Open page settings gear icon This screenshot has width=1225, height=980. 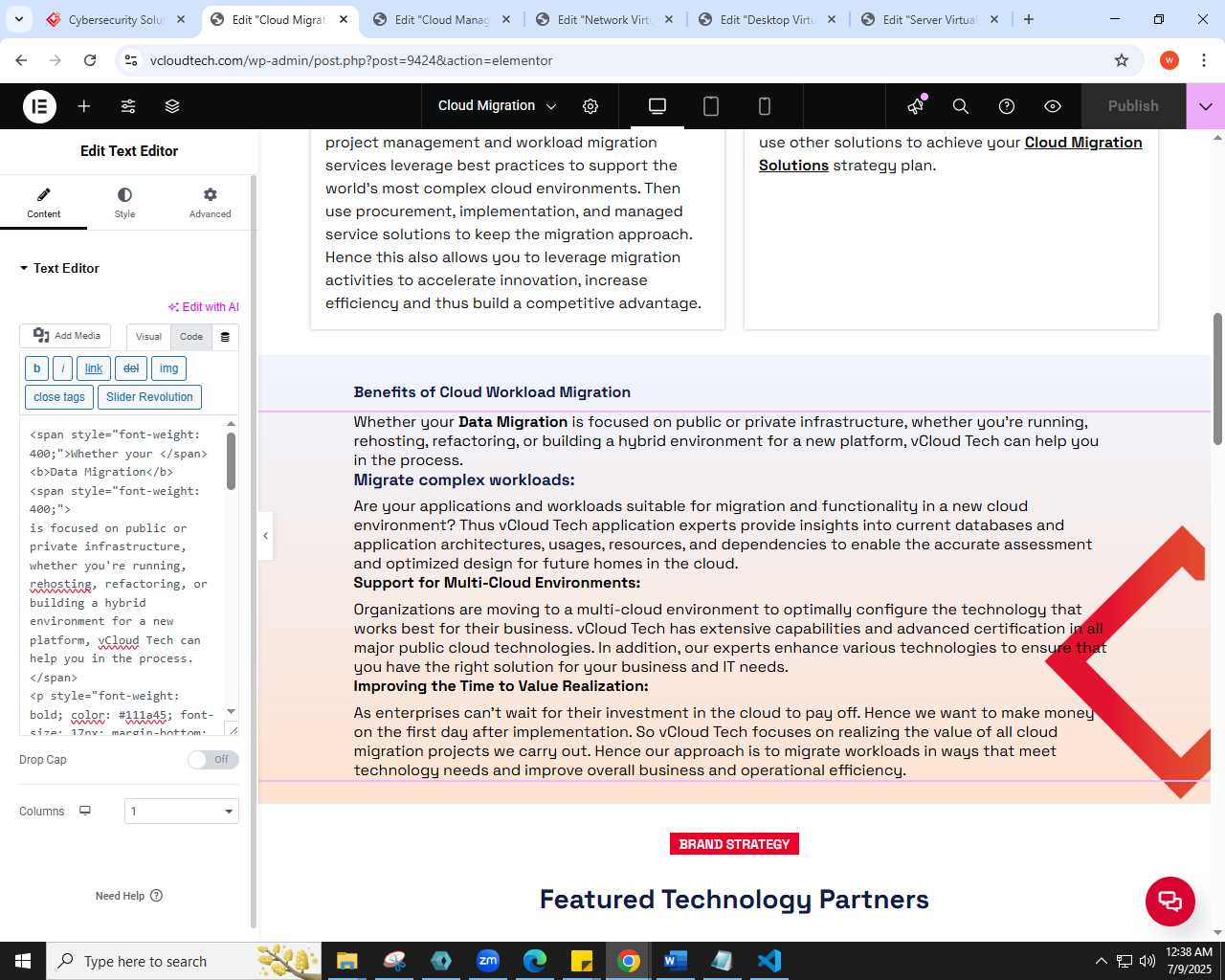click(x=590, y=106)
